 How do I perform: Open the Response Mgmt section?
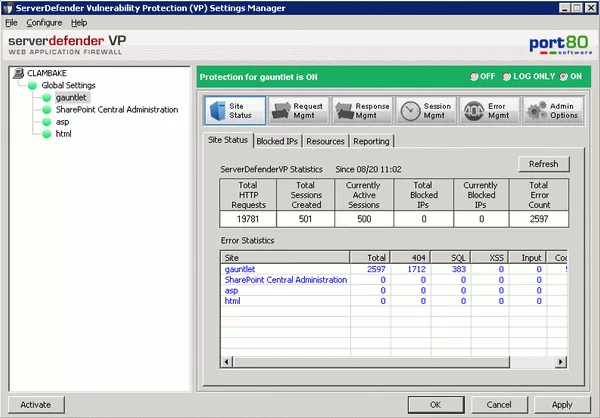click(361, 110)
